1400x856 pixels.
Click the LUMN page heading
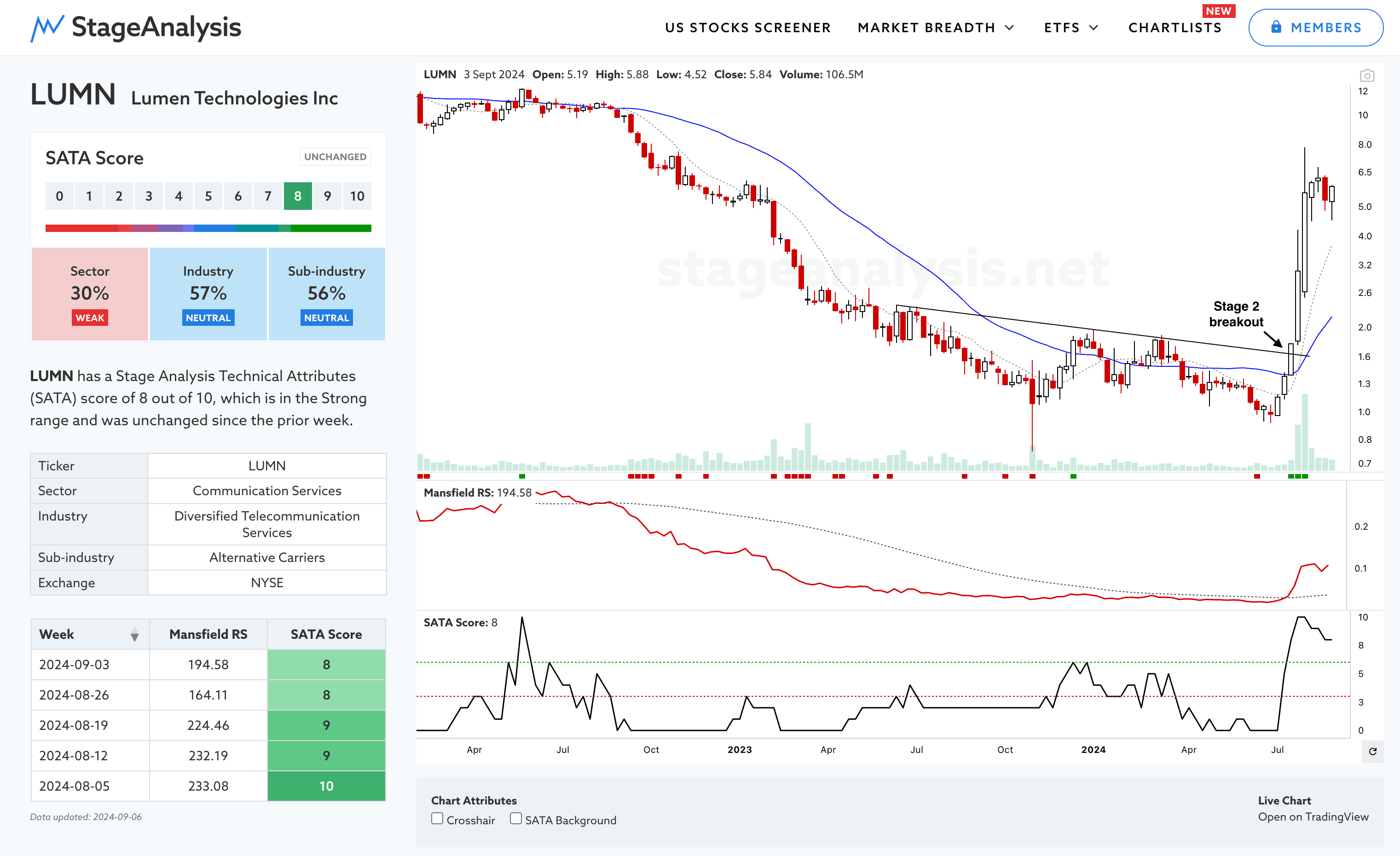pos(73,94)
